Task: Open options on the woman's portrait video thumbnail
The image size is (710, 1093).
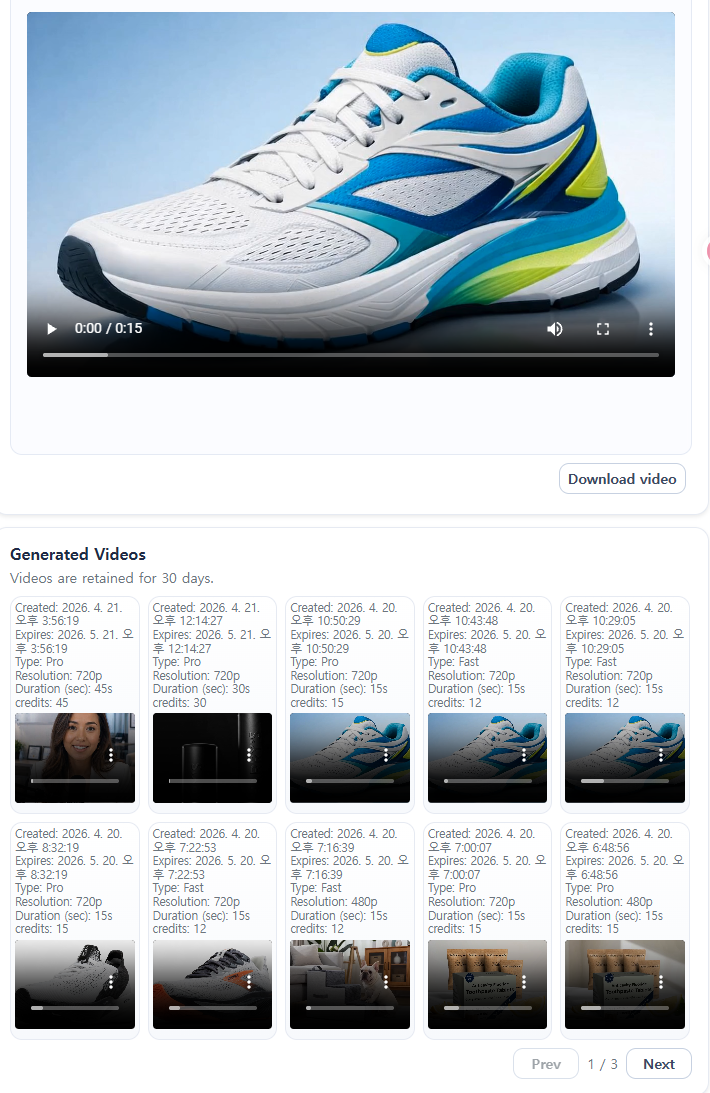Action: click(x=111, y=756)
